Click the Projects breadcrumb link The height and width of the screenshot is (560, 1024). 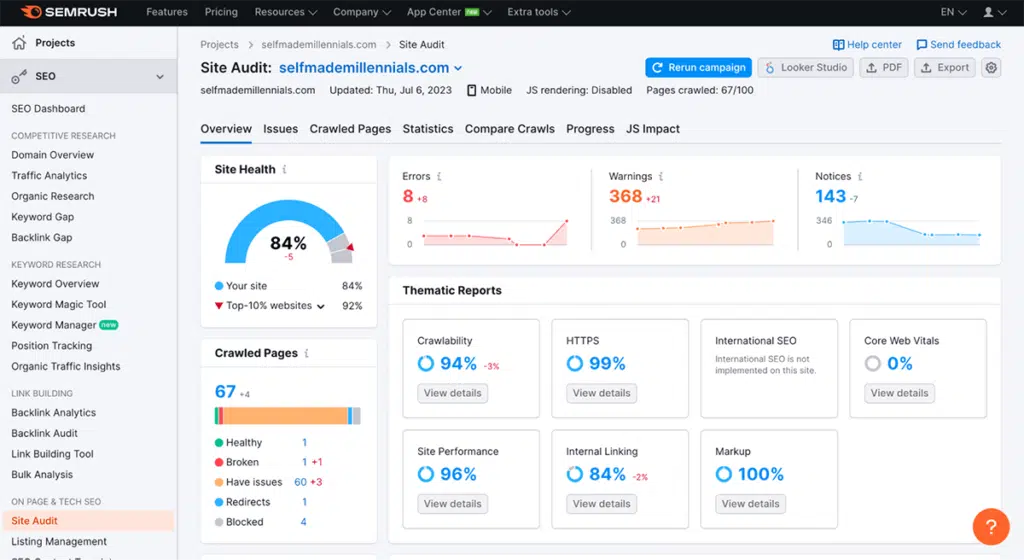point(219,44)
